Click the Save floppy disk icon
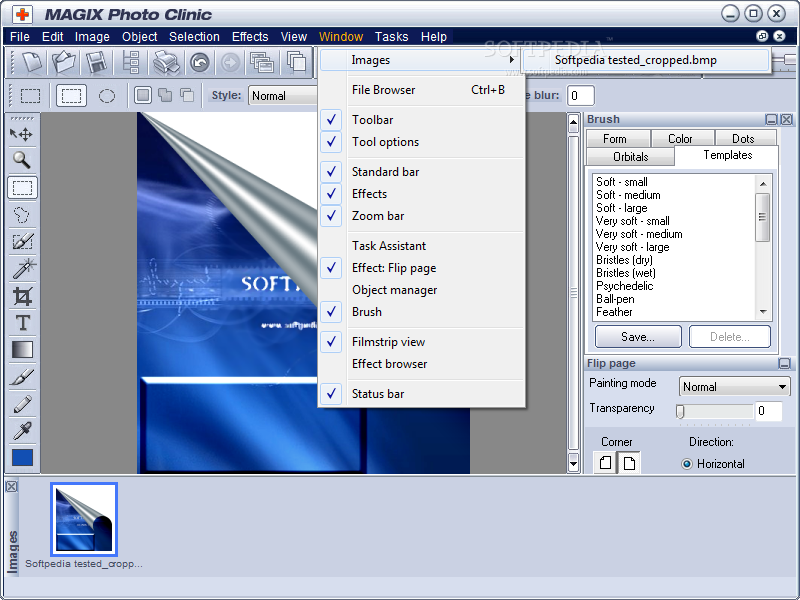The width and height of the screenshot is (800, 600). pos(96,63)
